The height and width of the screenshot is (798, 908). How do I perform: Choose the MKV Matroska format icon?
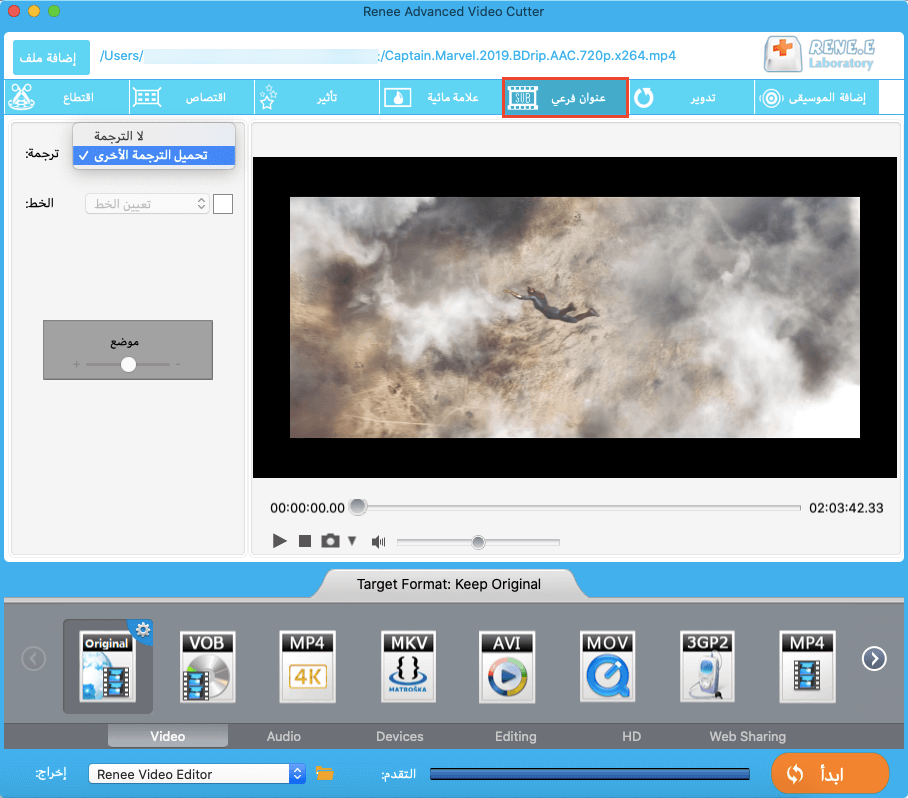point(408,666)
